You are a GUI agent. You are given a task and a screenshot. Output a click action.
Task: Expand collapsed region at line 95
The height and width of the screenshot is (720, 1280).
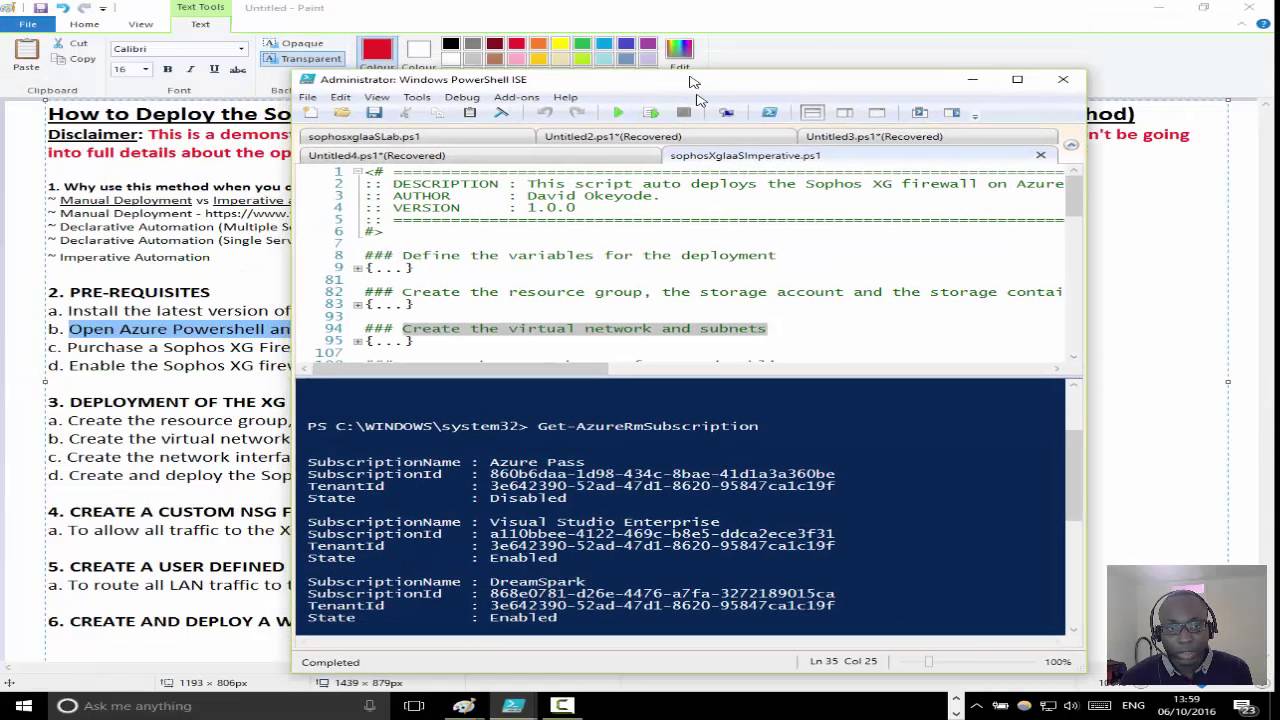pos(358,341)
